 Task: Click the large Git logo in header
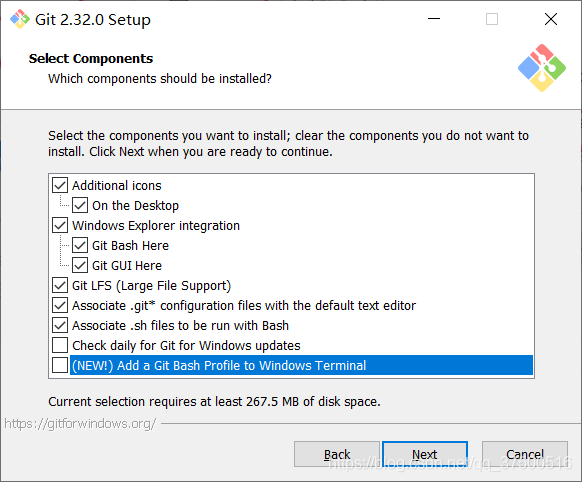[542, 68]
